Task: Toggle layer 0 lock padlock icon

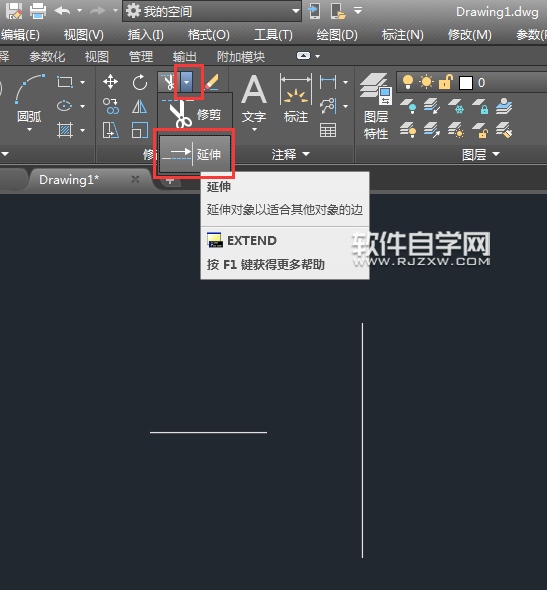Action: (x=445, y=82)
